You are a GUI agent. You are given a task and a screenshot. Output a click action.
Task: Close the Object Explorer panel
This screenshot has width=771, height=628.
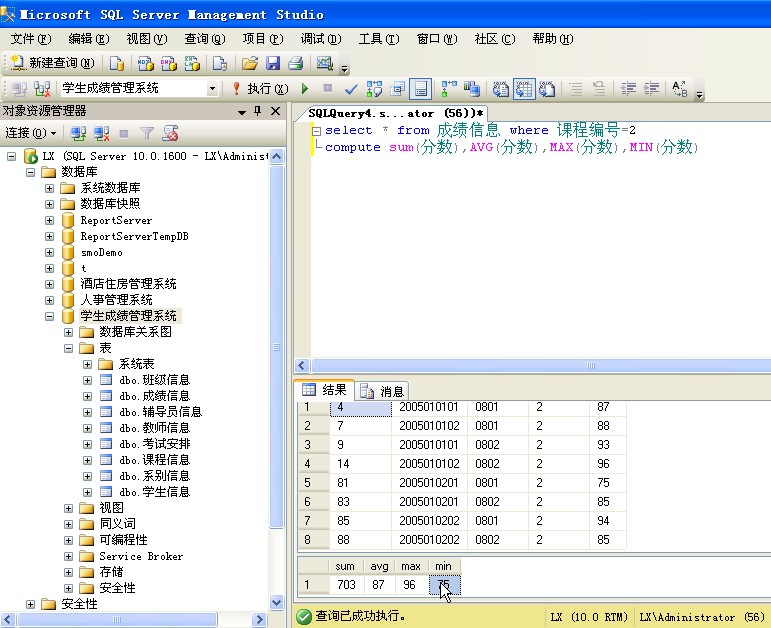tap(275, 111)
